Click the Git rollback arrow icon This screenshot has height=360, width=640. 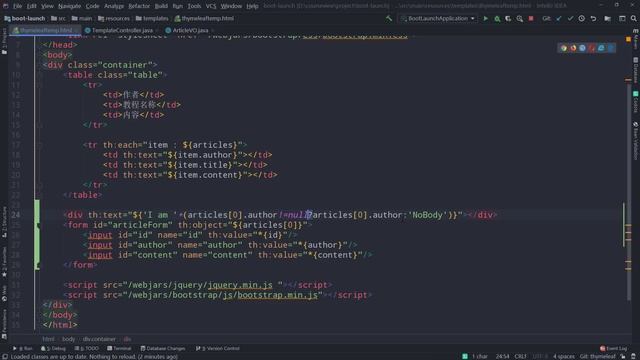click(x=593, y=18)
